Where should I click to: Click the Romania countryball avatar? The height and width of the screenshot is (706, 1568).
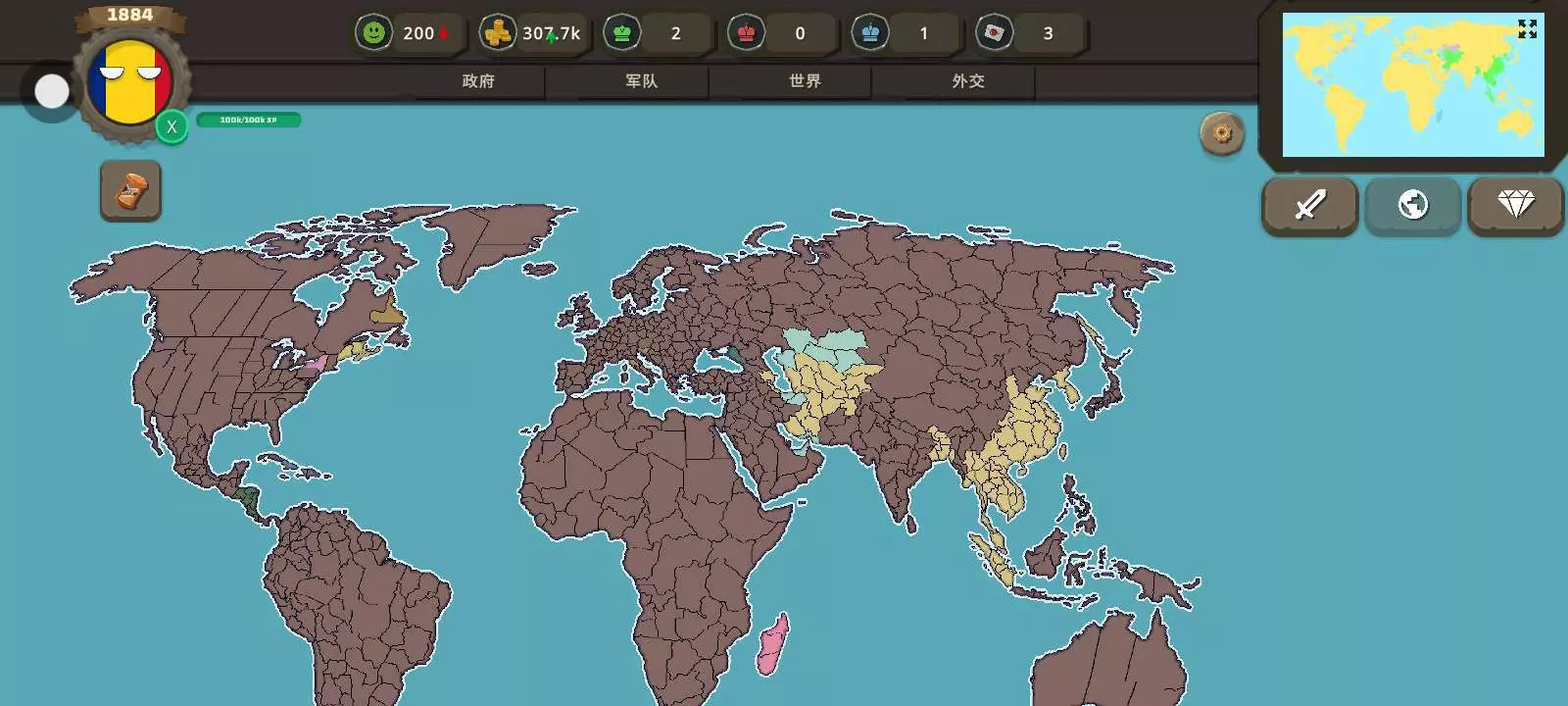pos(129,83)
